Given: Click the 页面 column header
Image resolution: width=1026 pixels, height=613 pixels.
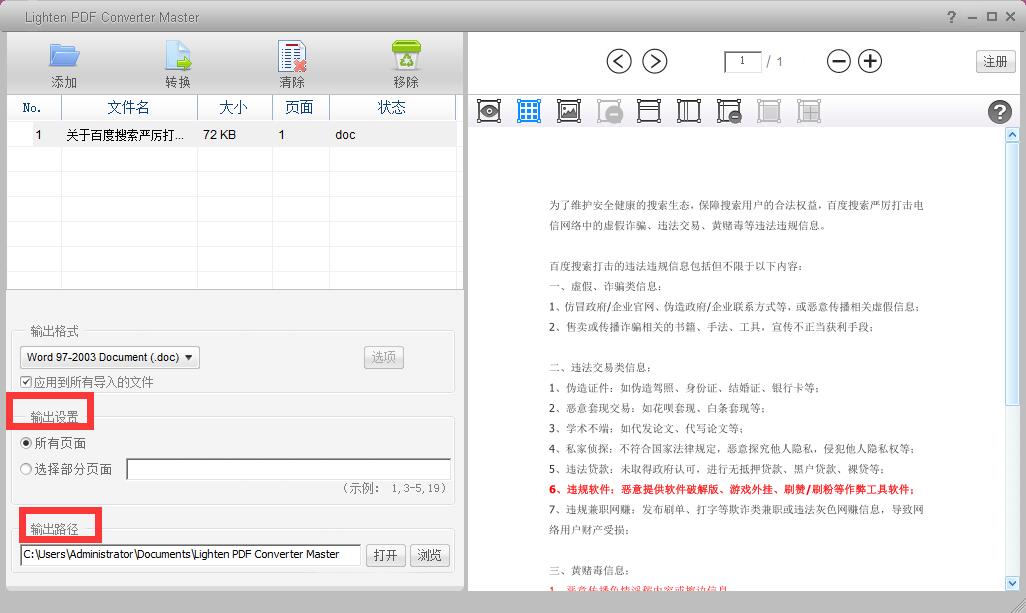Looking at the screenshot, I should coord(300,107).
